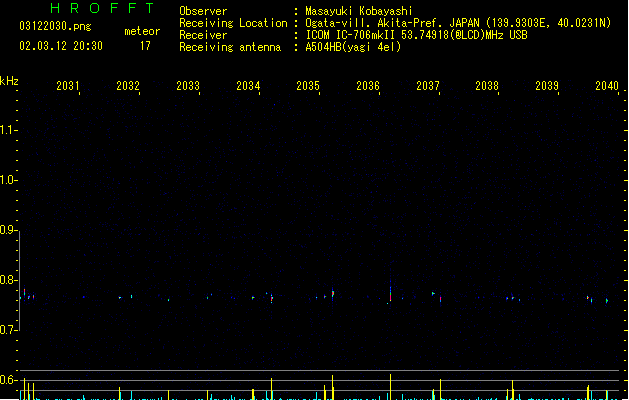This screenshot has width=629, height=400.
Task: Click the meteor echo just after 2035
Action: (x=333, y=294)
